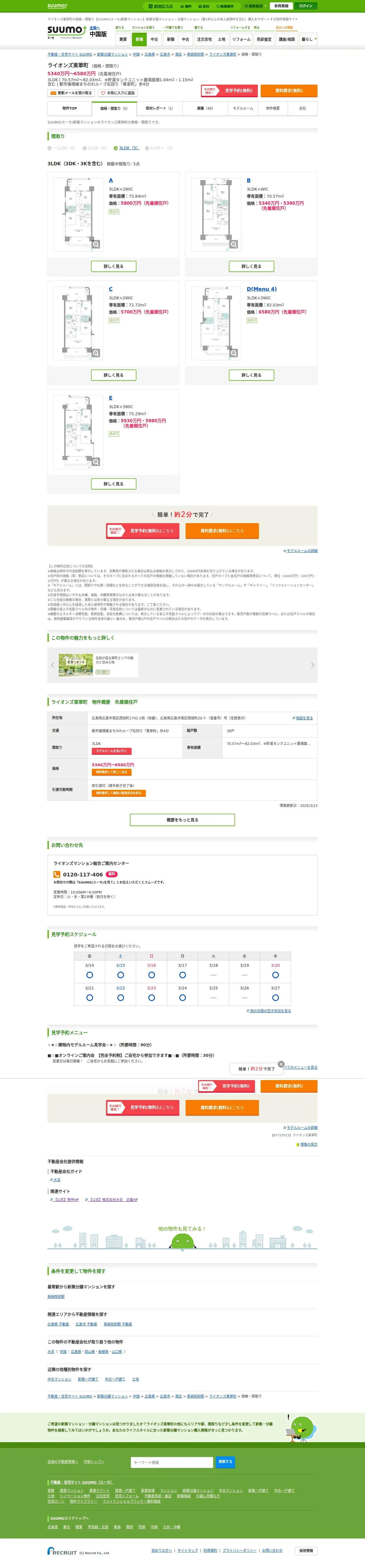Show next item in 魅力 carousel
This screenshot has height=1568, width=365.
pyautogui.click(x=313, y=665)
